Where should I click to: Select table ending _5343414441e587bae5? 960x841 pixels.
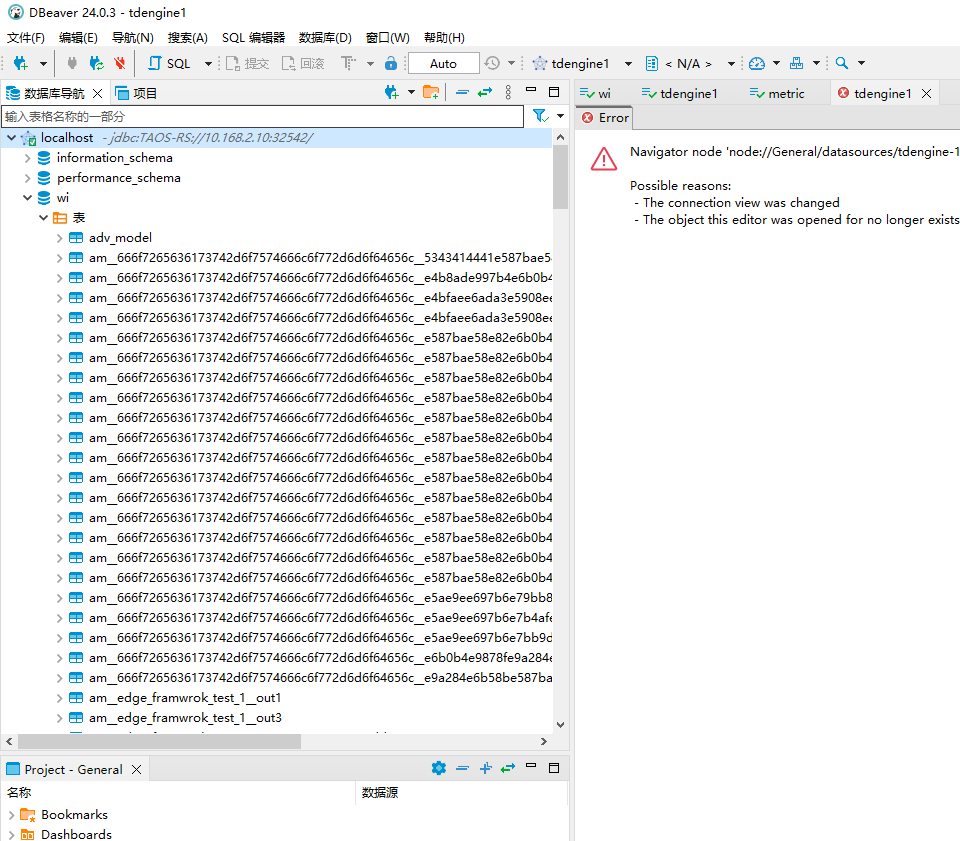pos(320,258)
